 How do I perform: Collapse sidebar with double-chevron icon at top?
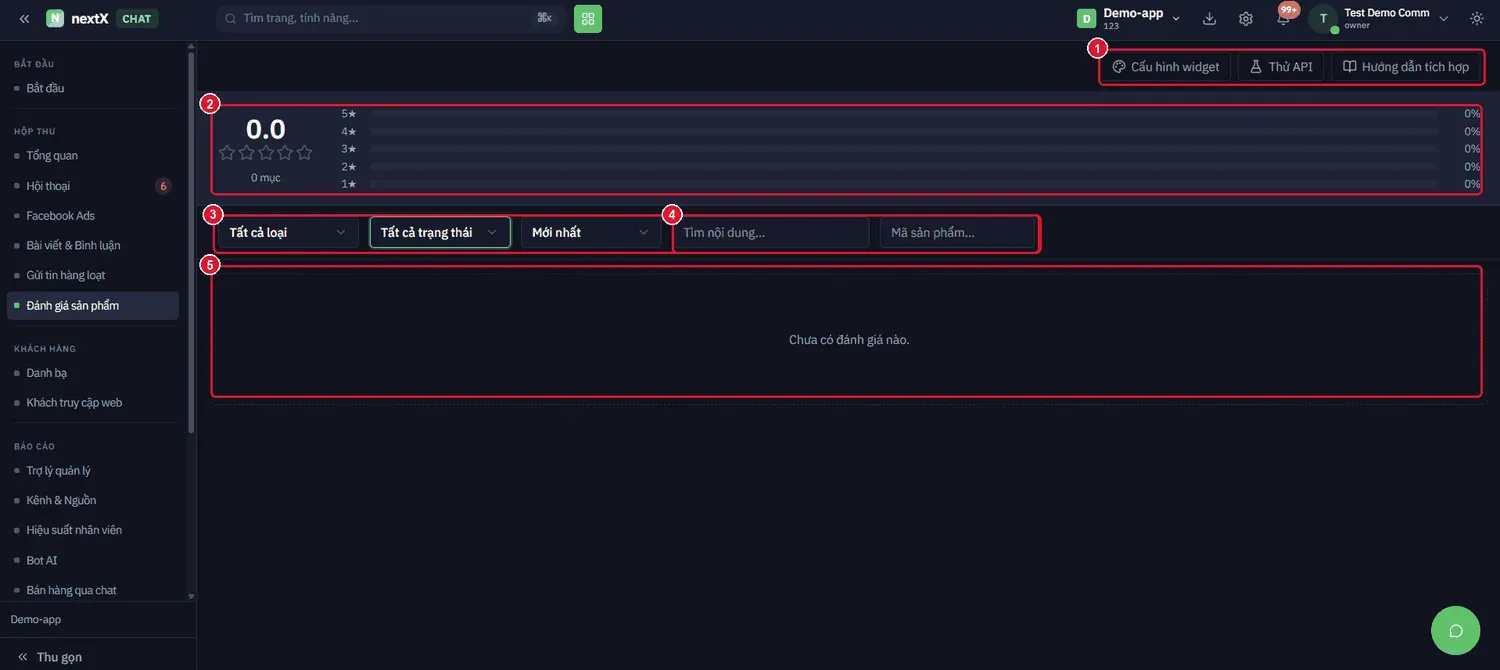(24, 18)
